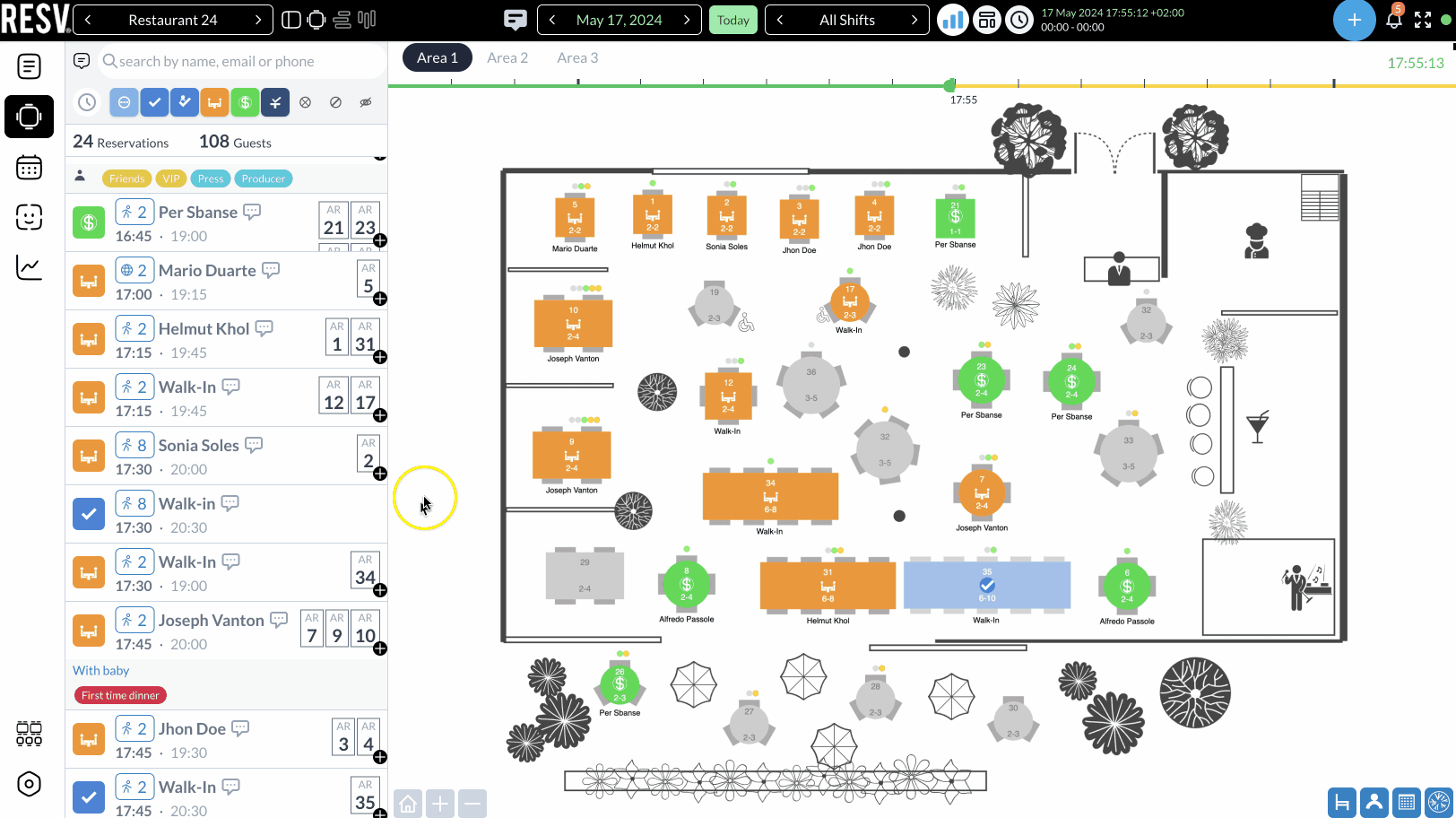Select the calendar icon in the left sidebar

29,168
